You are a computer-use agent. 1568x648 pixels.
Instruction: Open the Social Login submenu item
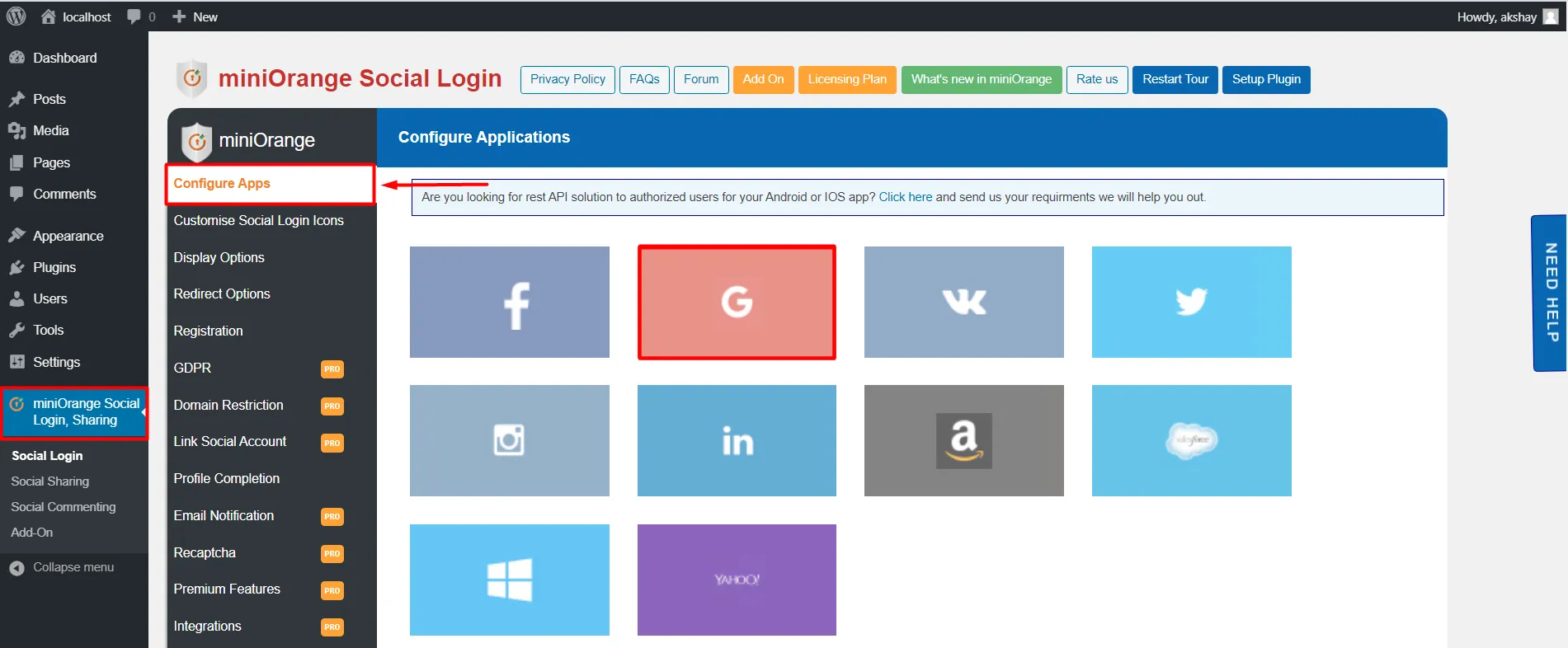pyautogui.click(x=47, y=455)
